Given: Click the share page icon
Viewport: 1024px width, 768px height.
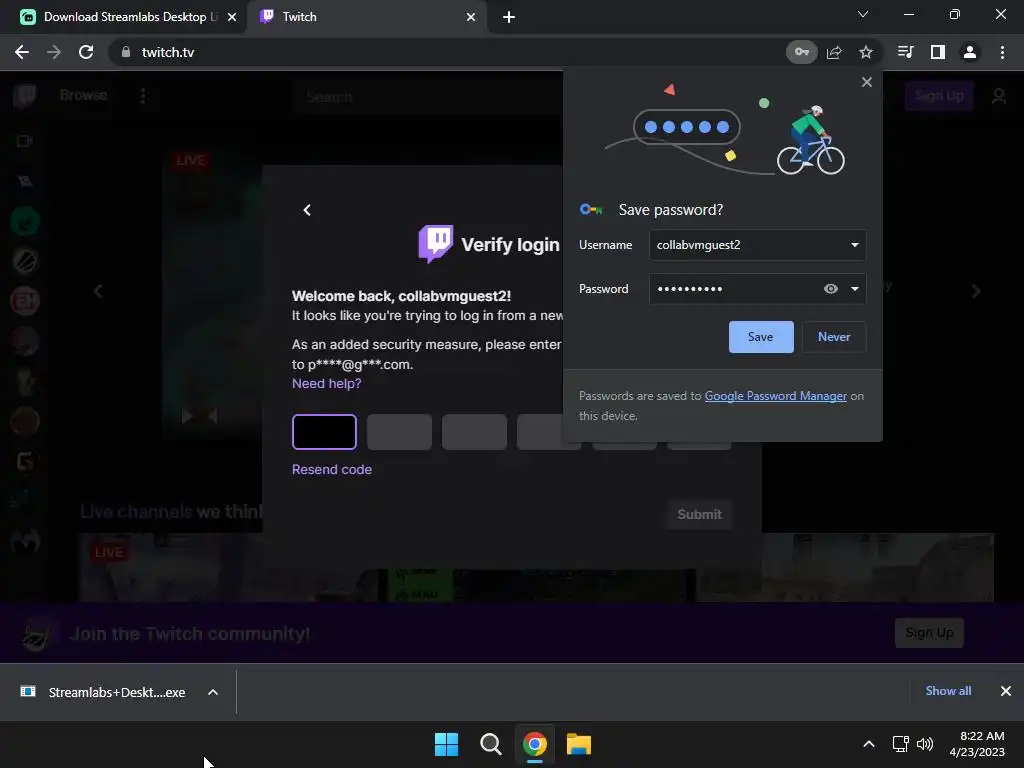Looking at the screenshot, I should (834, 52).
